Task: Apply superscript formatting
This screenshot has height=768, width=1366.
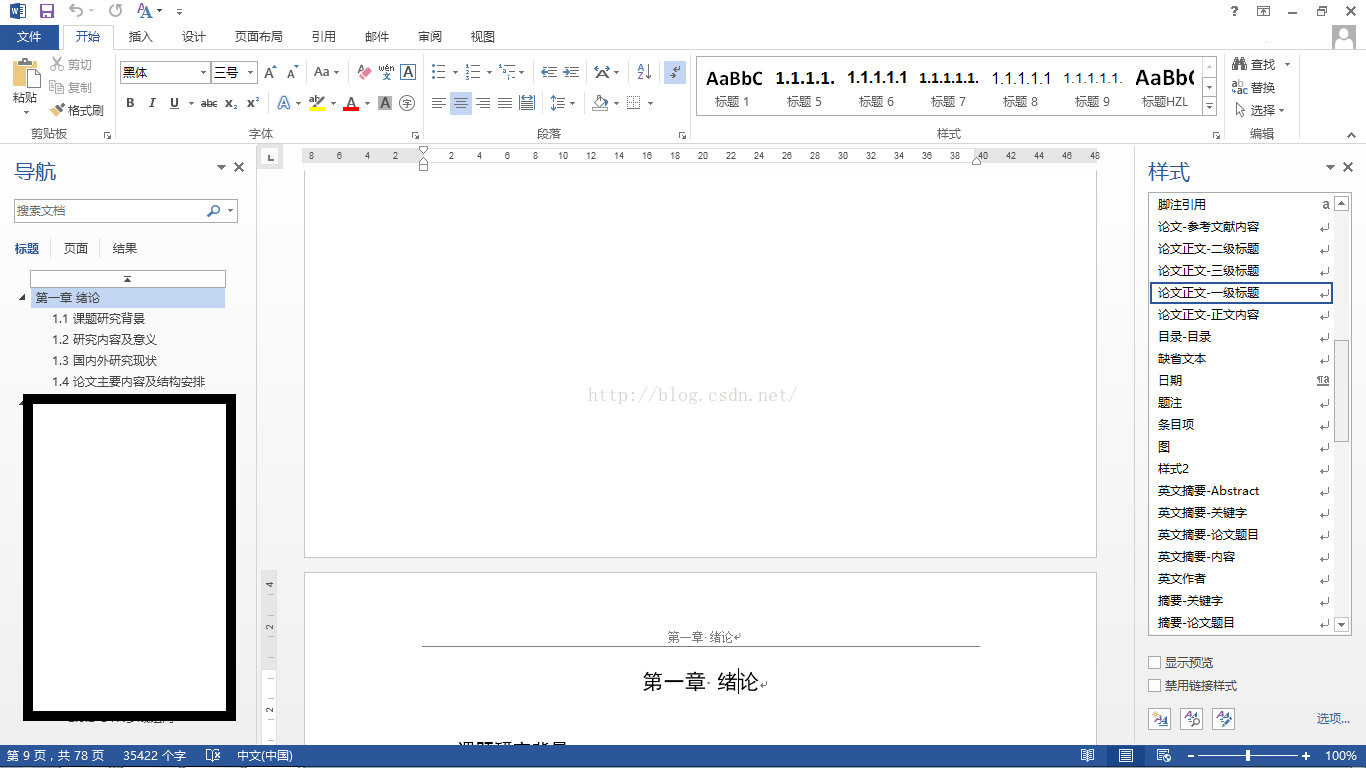Action: coord(253,103)
